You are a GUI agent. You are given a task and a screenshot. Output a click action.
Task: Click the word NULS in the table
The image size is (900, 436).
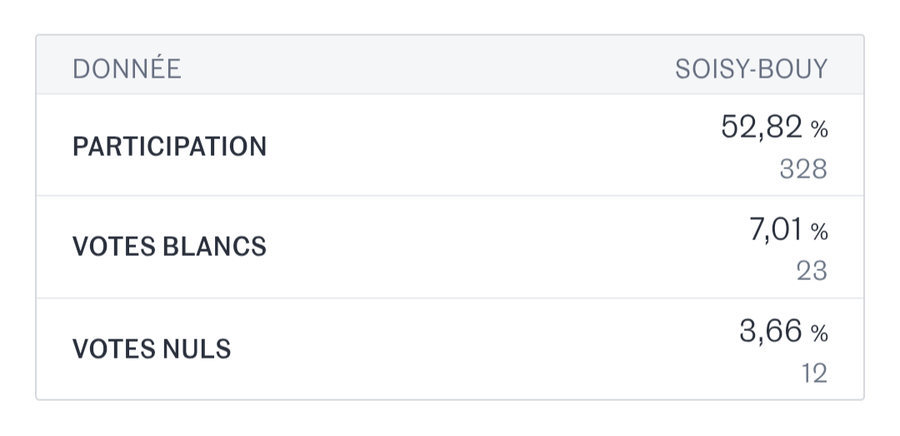click(x=194, y=349)
